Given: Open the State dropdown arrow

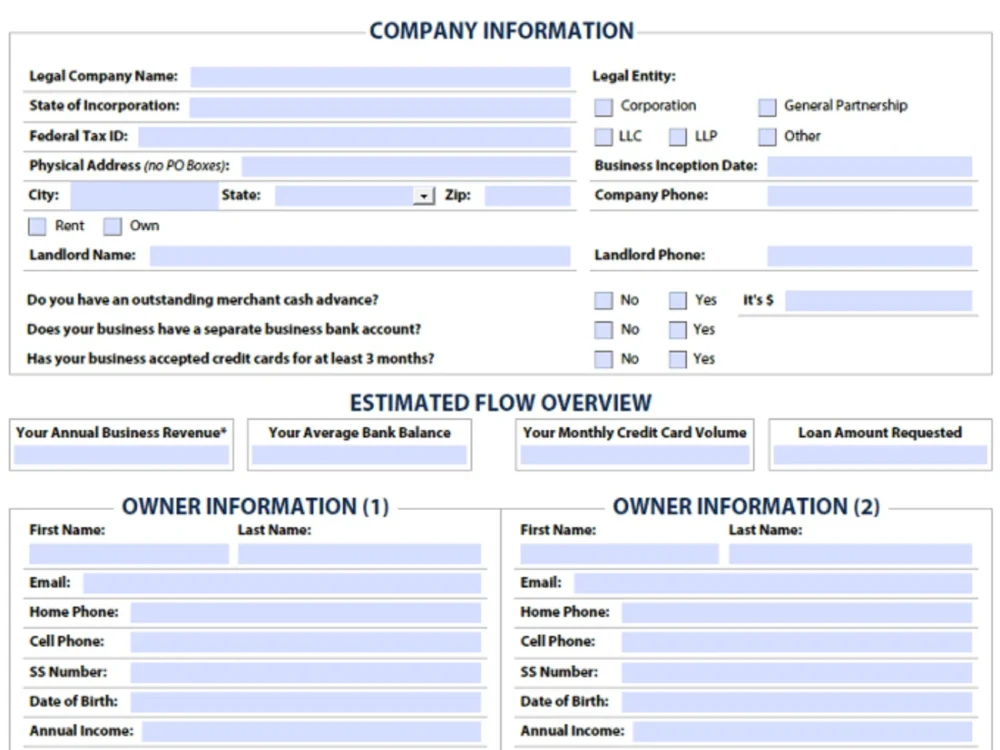Looking at the screenshot, I should [x=423, y=196].
